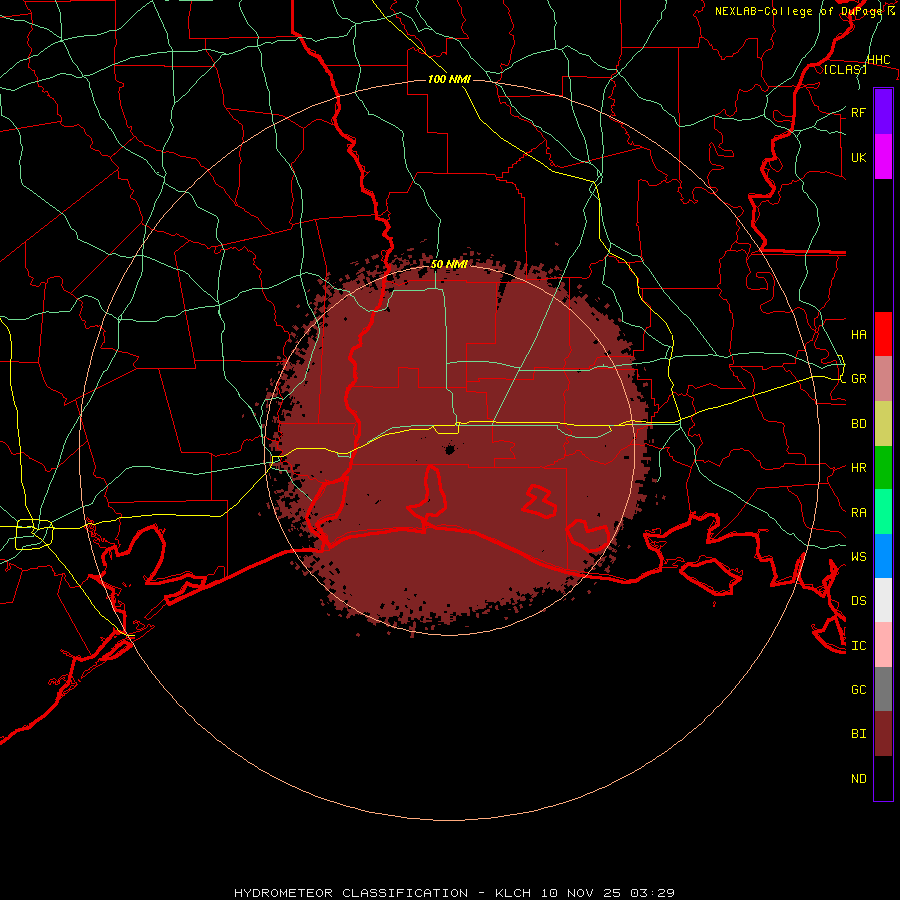900x900 pixels.
Task: Click the BD legend label
Action: tap(858, 424)
